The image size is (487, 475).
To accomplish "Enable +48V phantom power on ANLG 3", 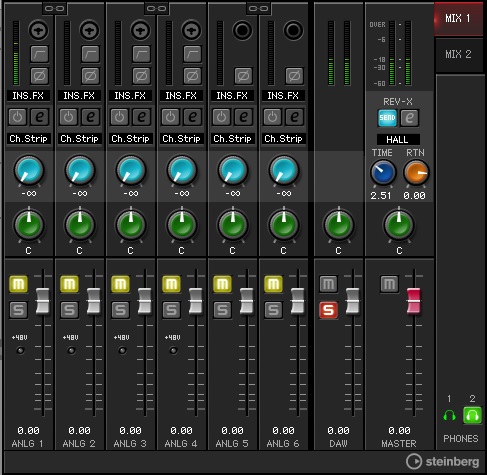I will [x=122, y=350].
